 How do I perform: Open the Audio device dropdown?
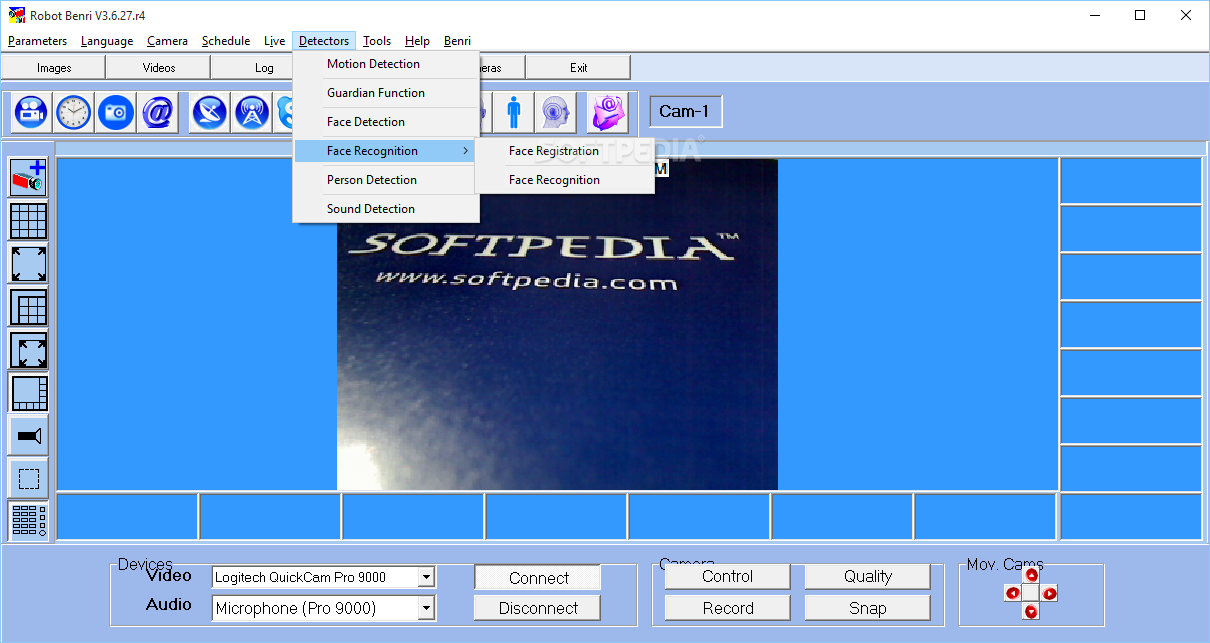426,608
